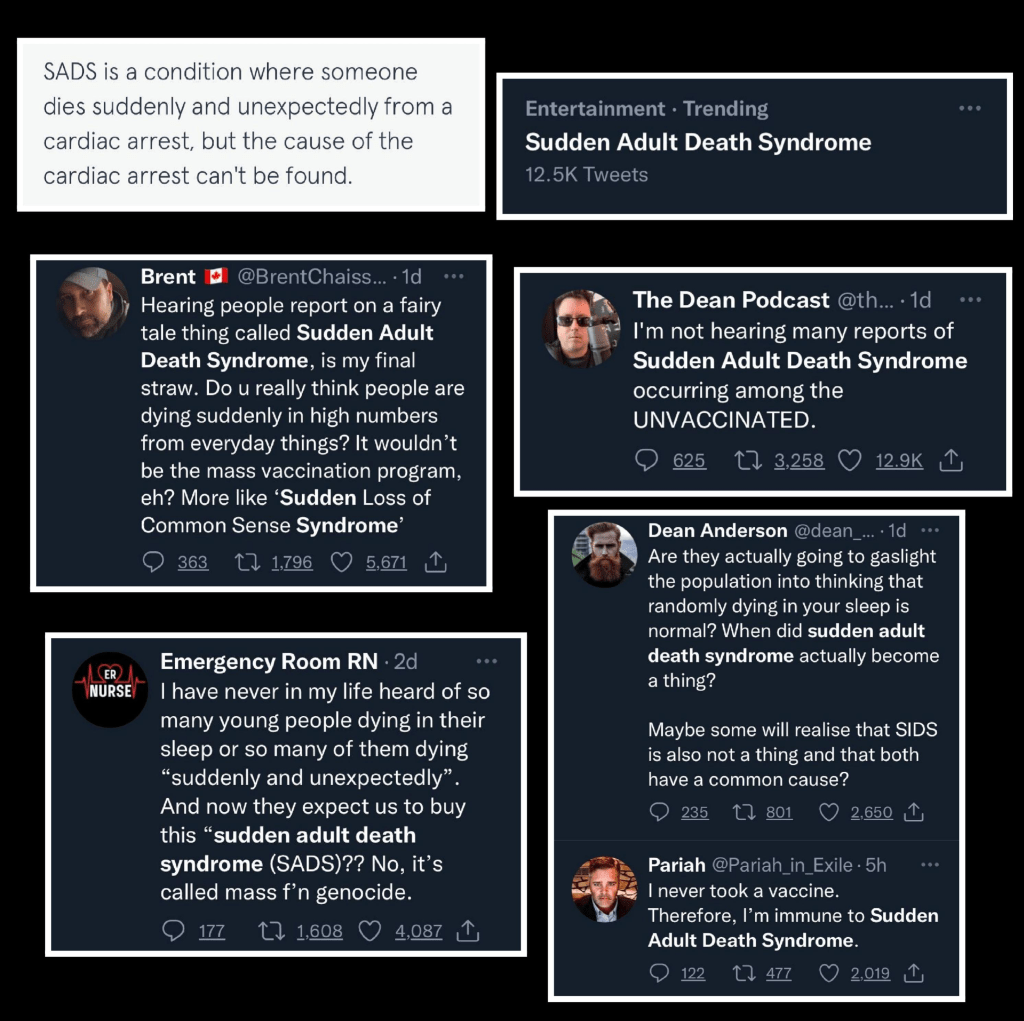The image size is (1024, 1021).
Task: Share Dean Anderson's tweet with the upload icon
Action: coord(913,812)
